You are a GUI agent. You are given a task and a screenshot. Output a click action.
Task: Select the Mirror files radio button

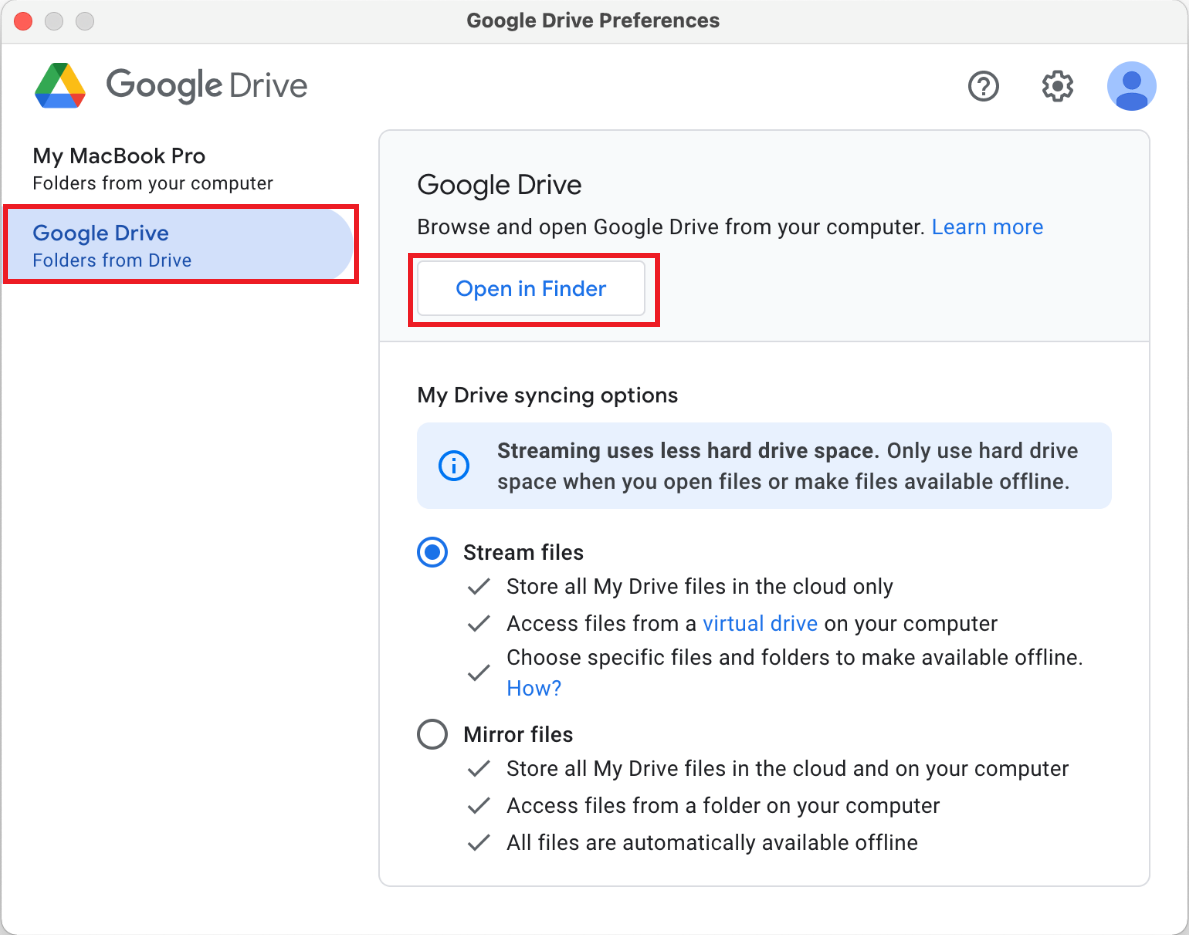point(432,734)
